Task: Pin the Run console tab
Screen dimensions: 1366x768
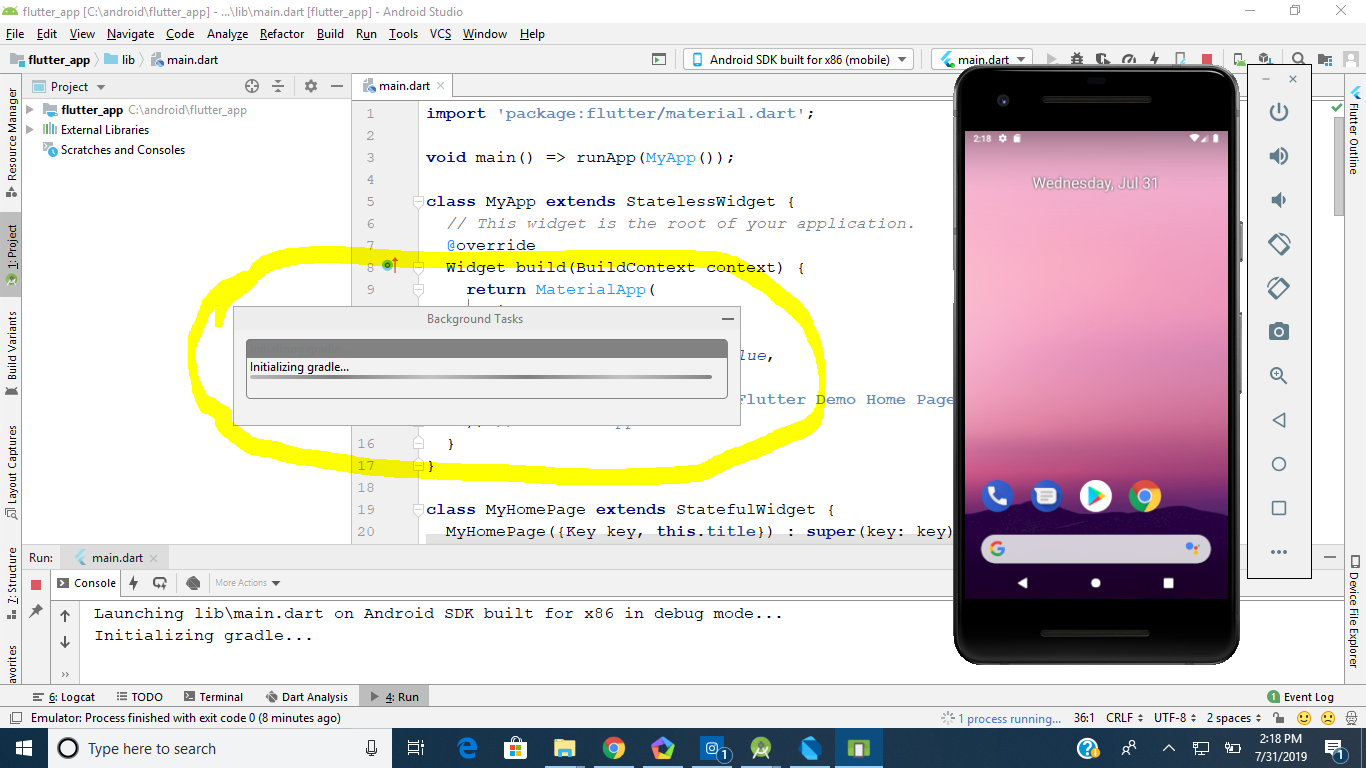Action: (37, 611)
